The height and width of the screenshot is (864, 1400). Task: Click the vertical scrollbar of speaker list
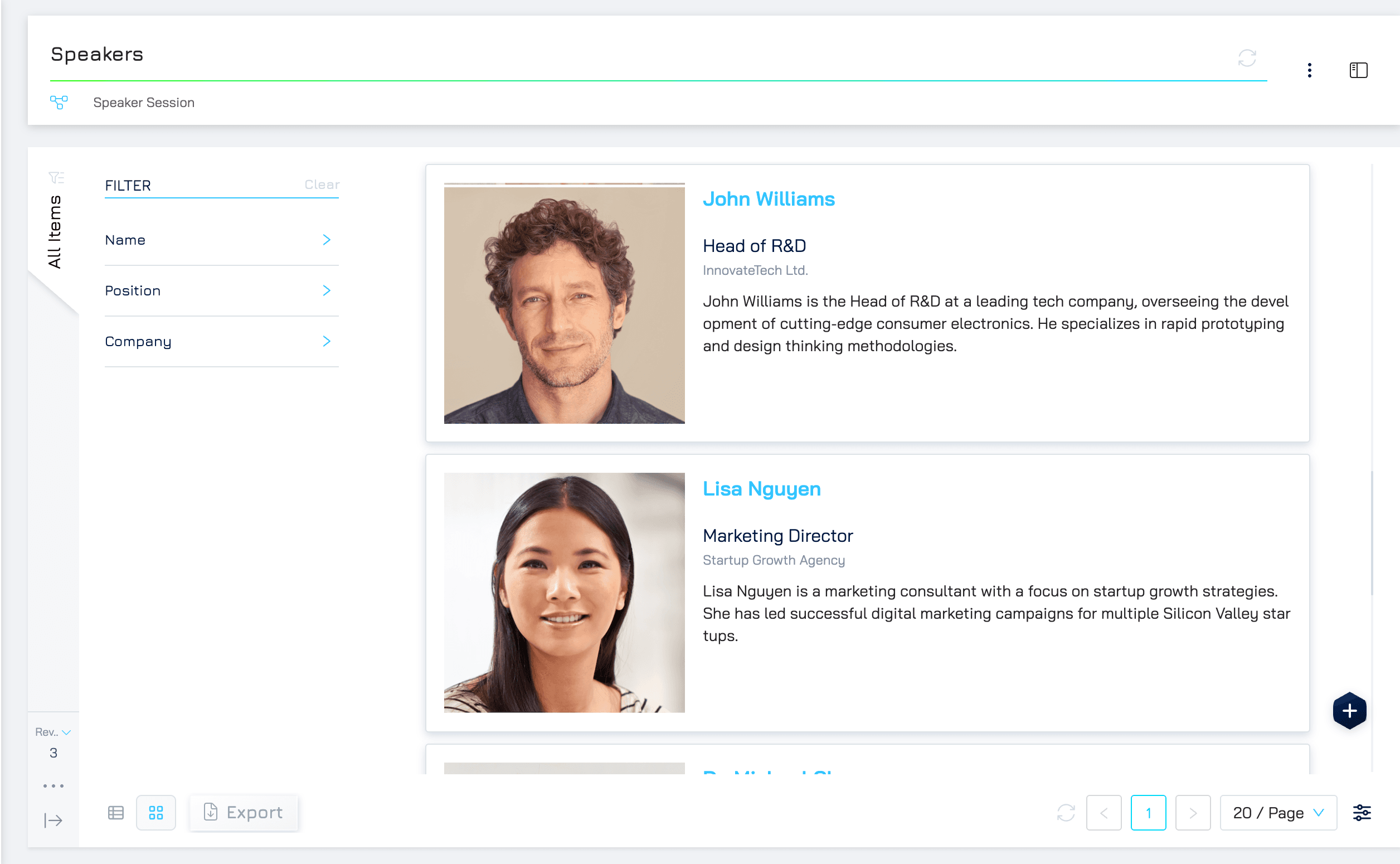(1372, 532)
